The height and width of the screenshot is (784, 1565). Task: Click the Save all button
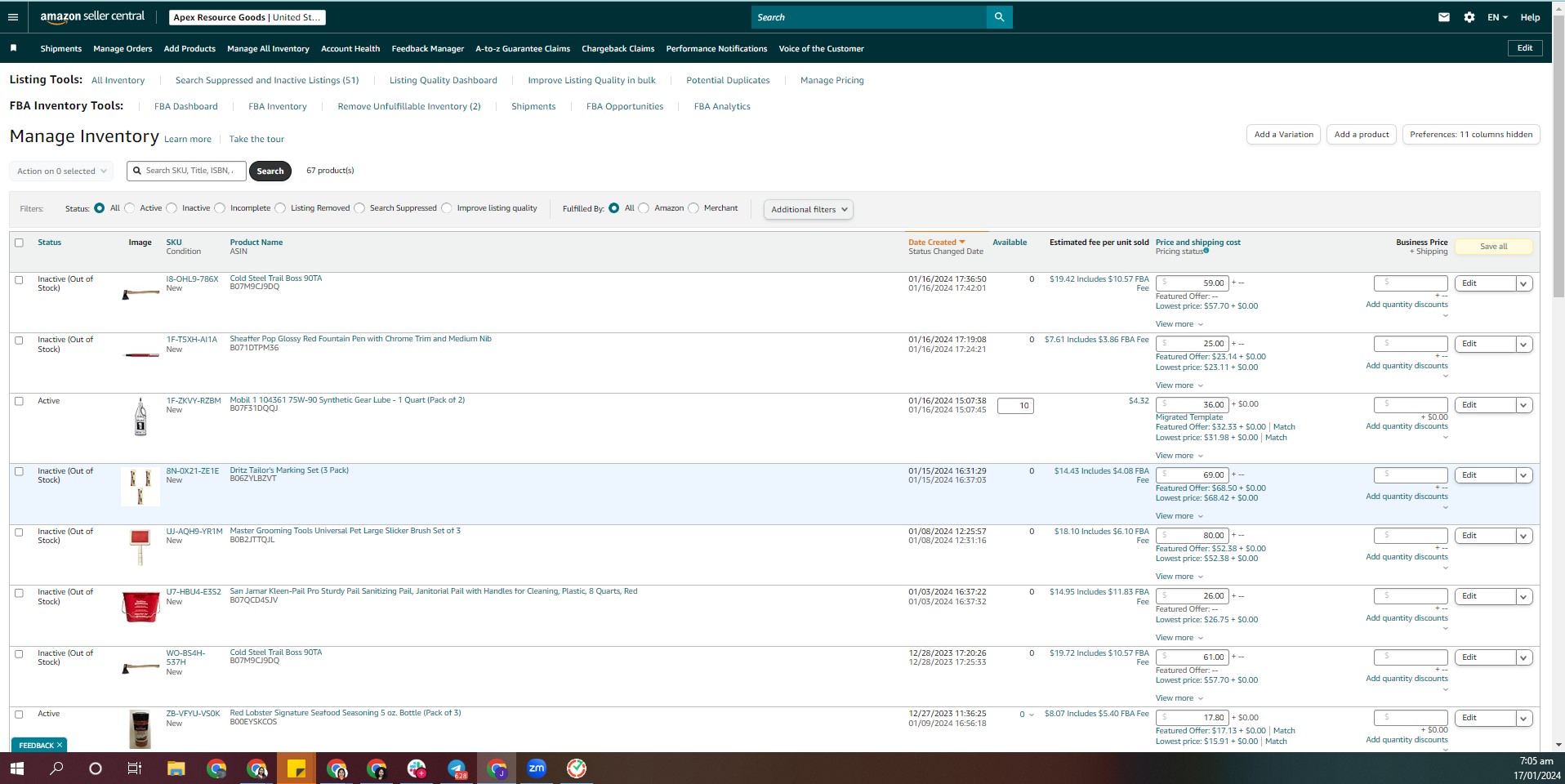1493,247
